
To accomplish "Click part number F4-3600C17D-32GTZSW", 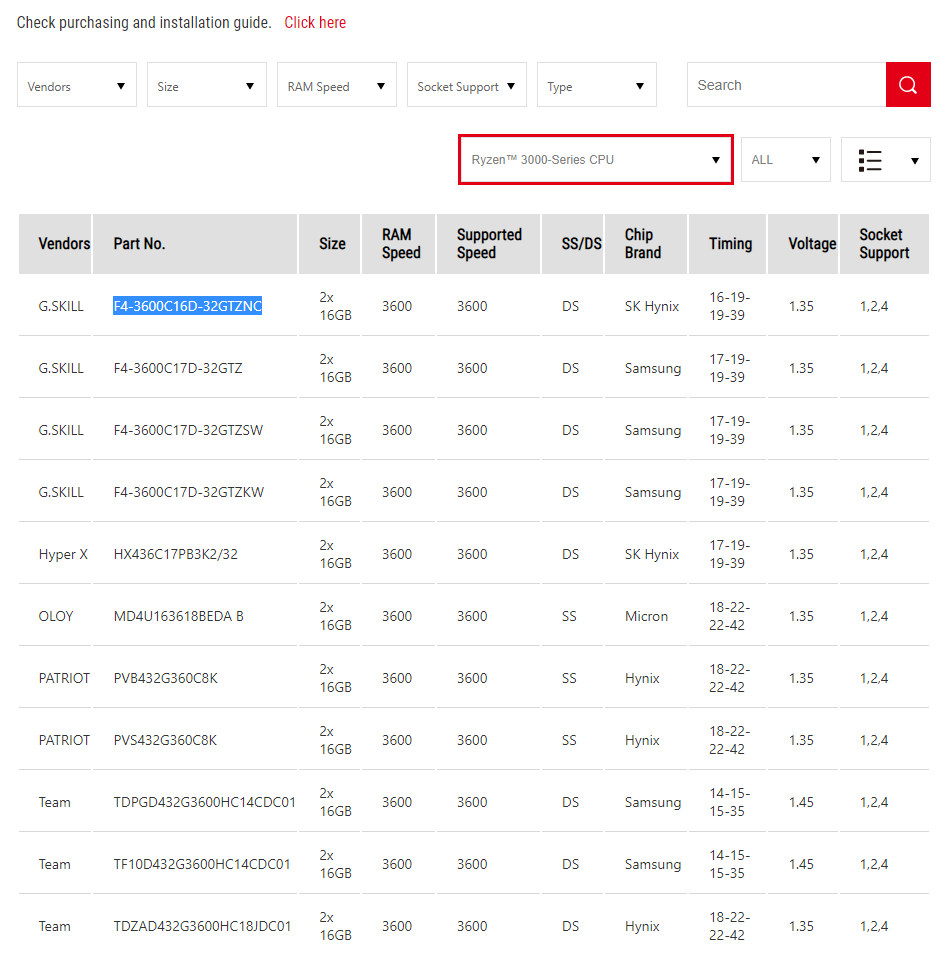I will (x=188, y=430).
